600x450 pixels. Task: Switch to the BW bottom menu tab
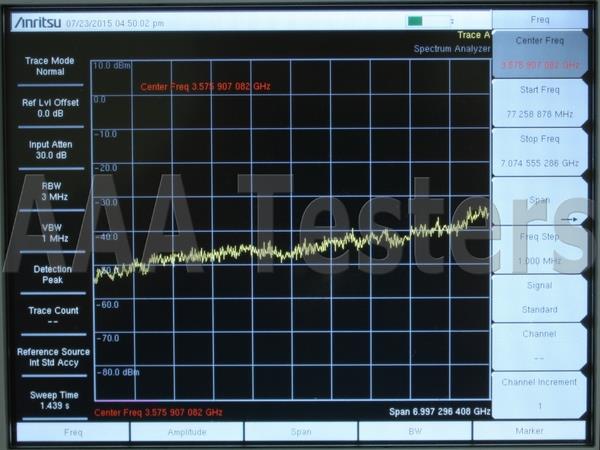415,432
